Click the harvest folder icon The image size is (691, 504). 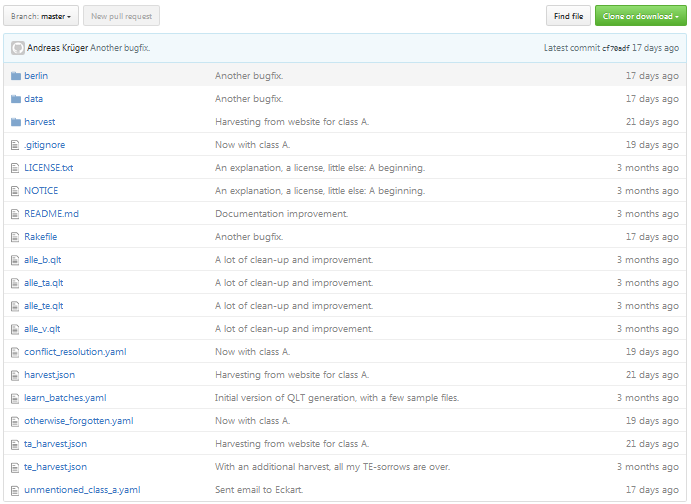click(x=16, y=122)
